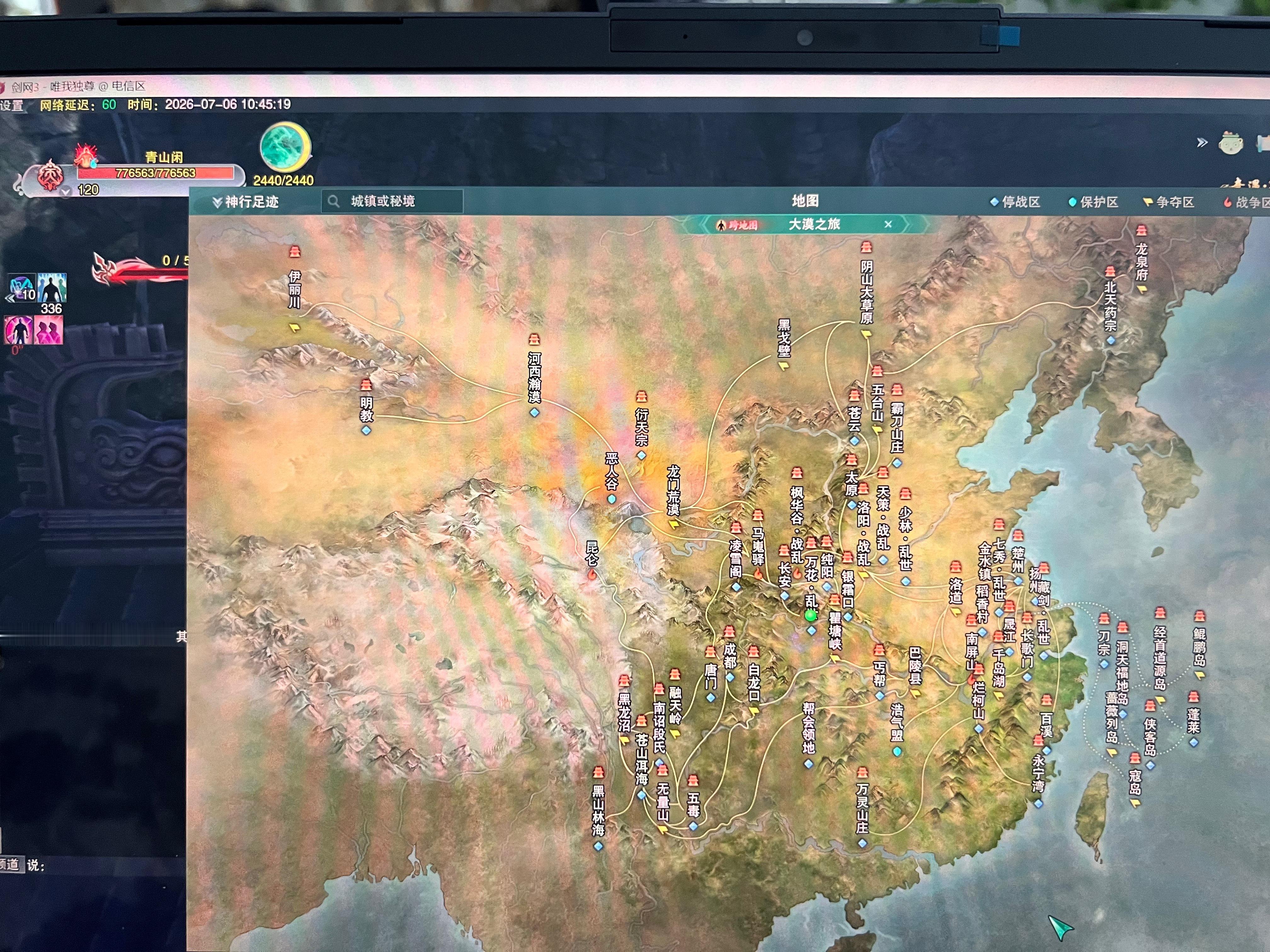Select the 百溪 map location
This screenshot has height=952, width=1270.
(1046, 724)
